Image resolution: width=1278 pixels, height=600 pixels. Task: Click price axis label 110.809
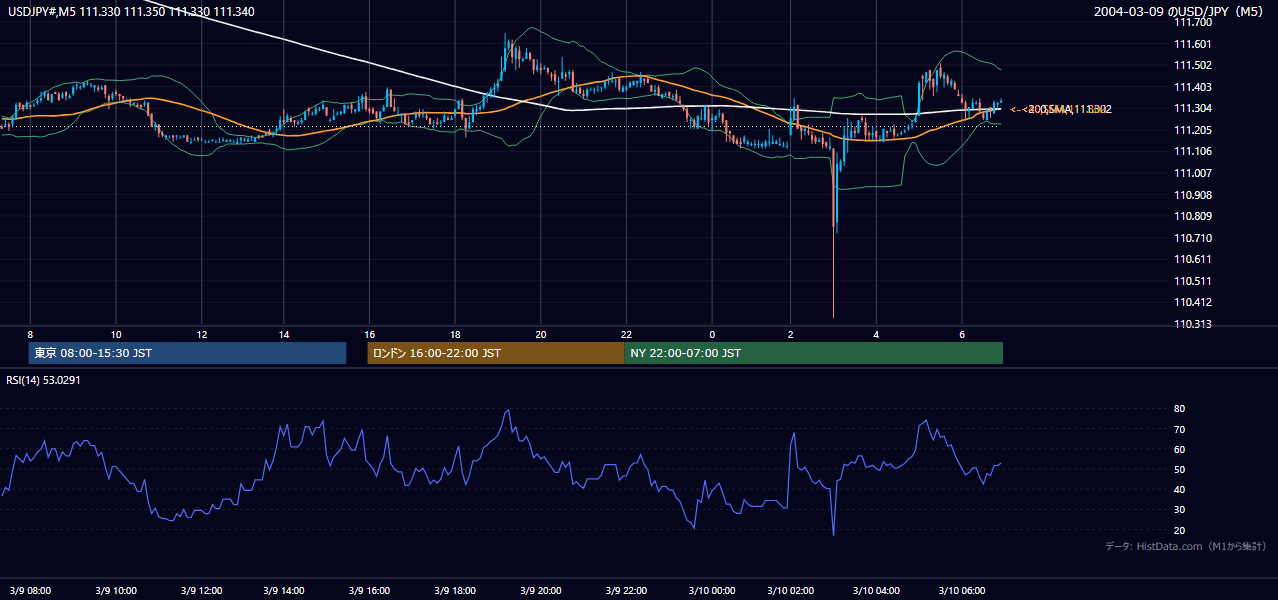tap(1192, 216)
